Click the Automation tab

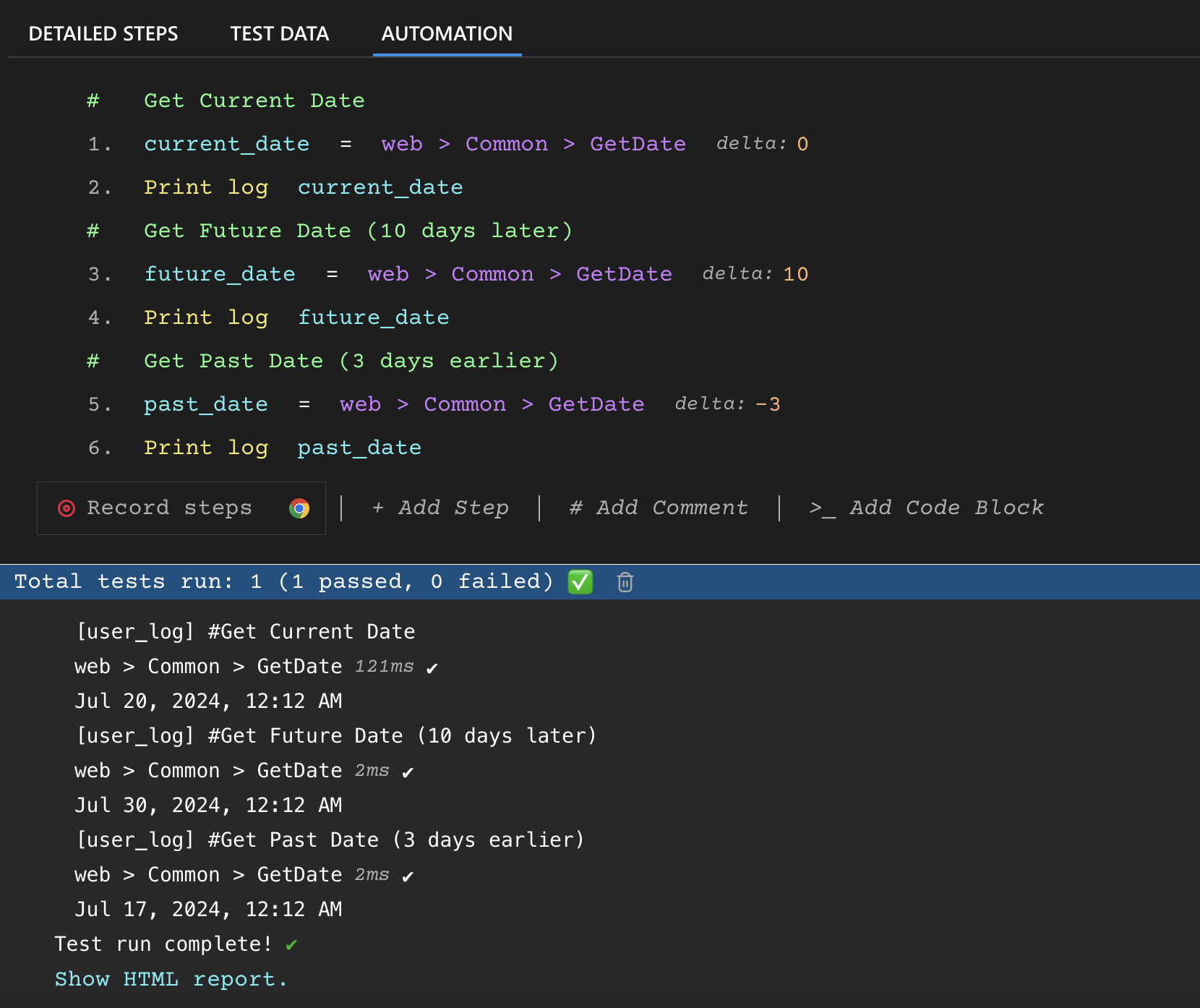point(446,33)
